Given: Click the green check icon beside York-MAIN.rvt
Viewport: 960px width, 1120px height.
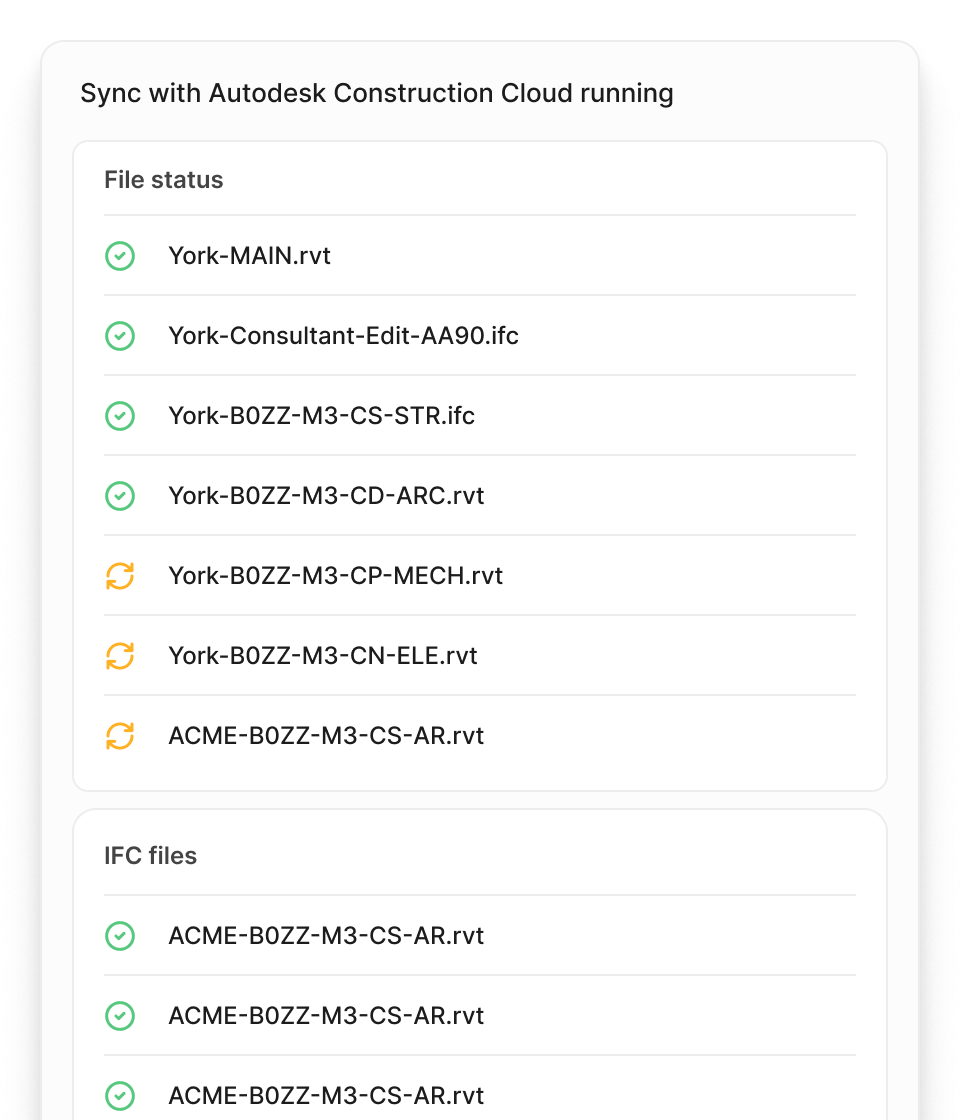Looking at the screenshot, I should coord(120,256).
